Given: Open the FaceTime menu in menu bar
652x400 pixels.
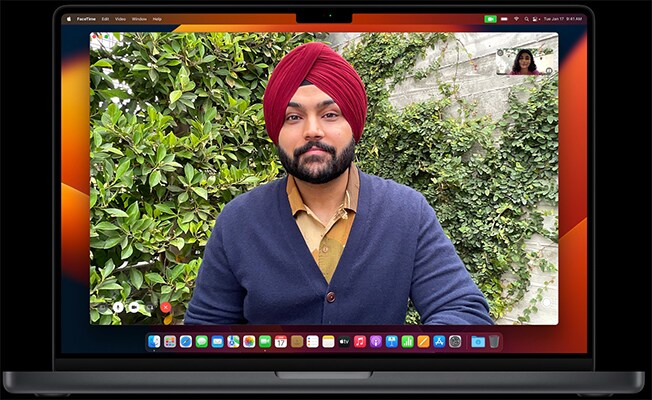Looking at the screenshot, I should pyautogui.click(x=84, y=18).
